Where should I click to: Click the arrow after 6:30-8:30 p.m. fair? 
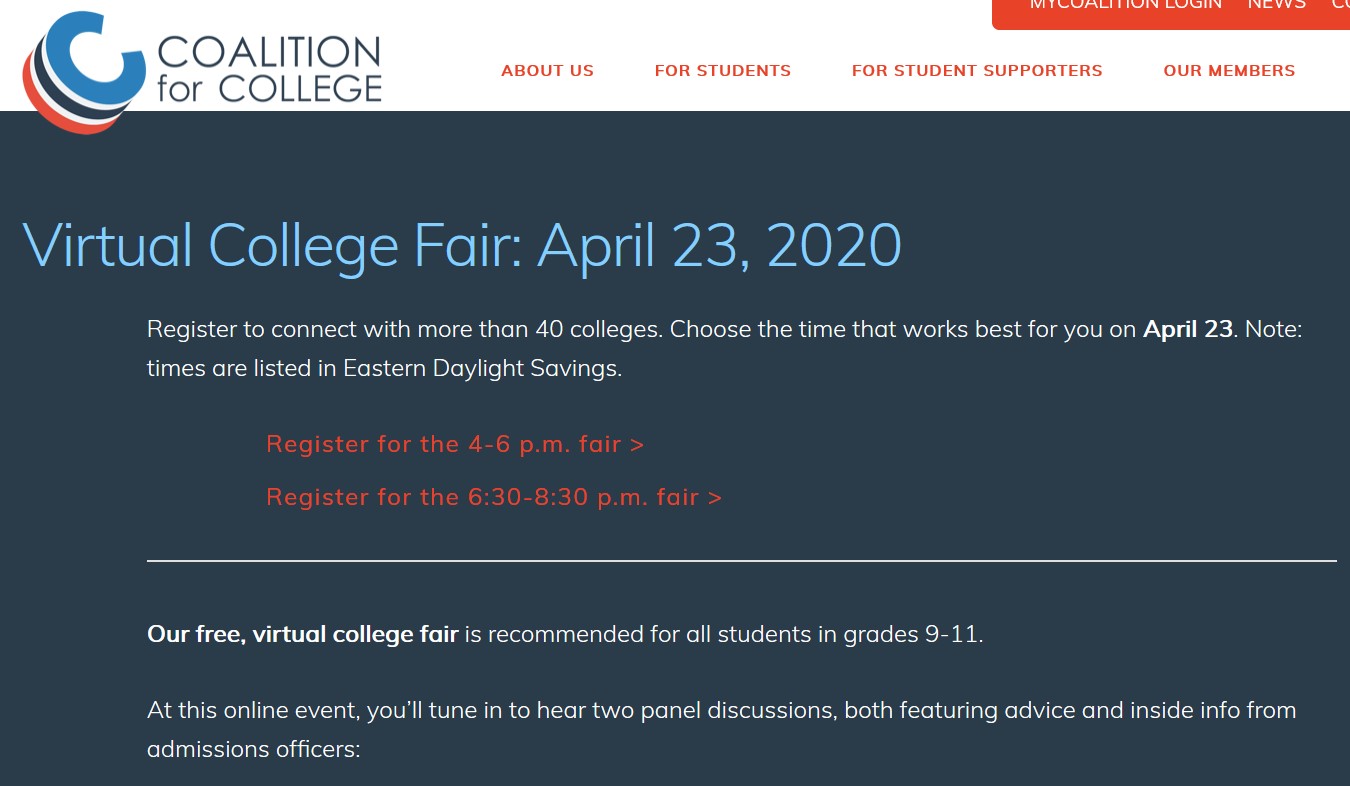(x=714, y=498)
